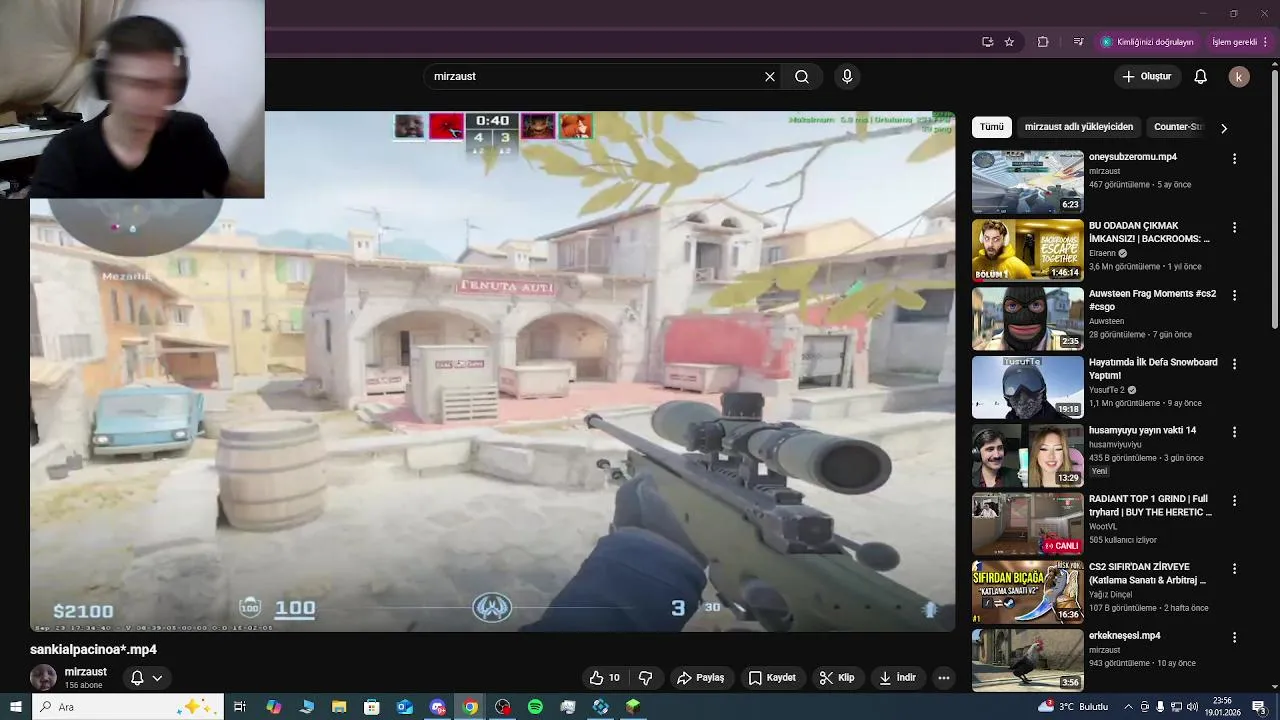Click the mirzaust channel name under the video
The height and width of the screenshot is (720, 1280).
click(85, 672)
